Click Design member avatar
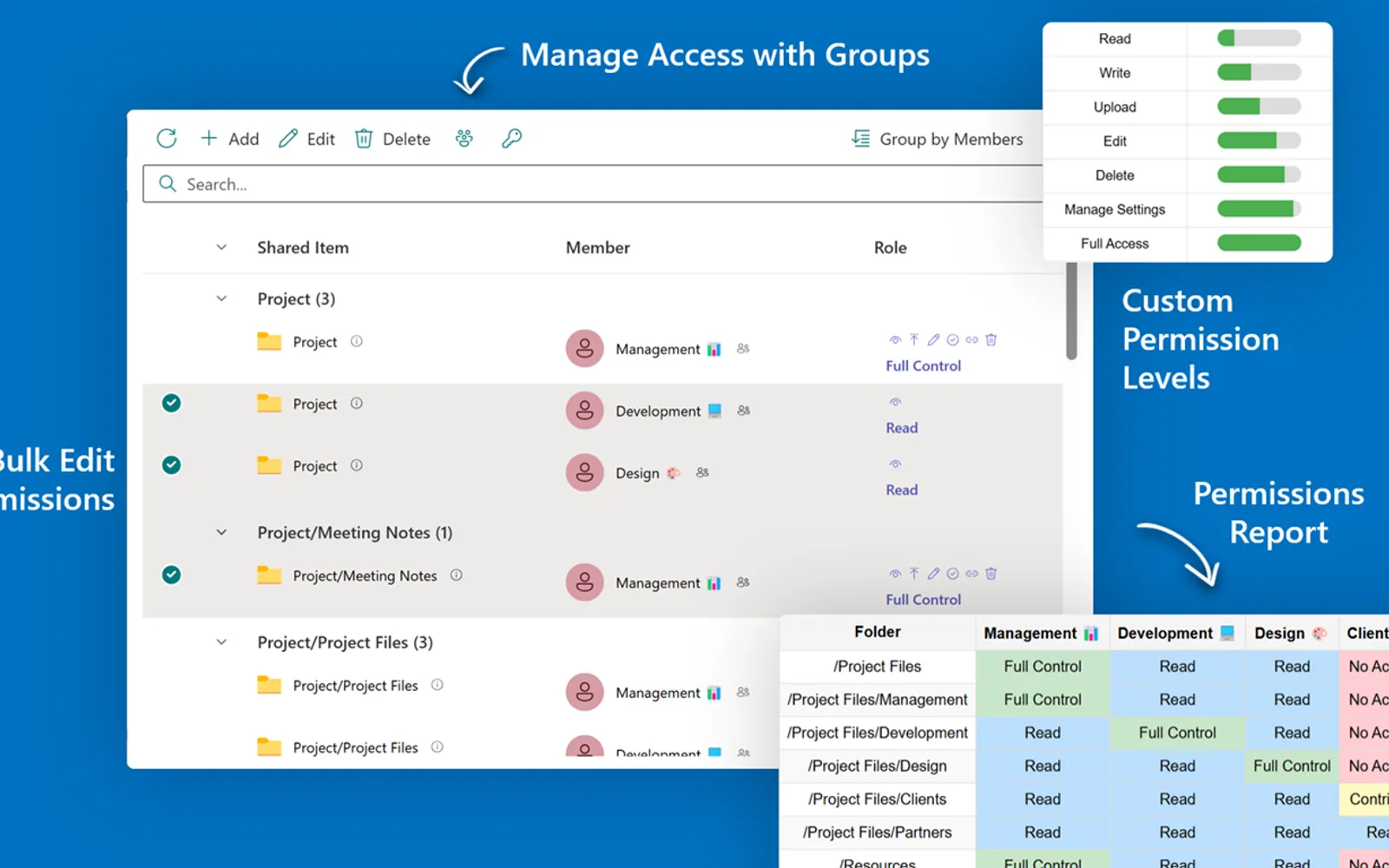 pos(585,473)
